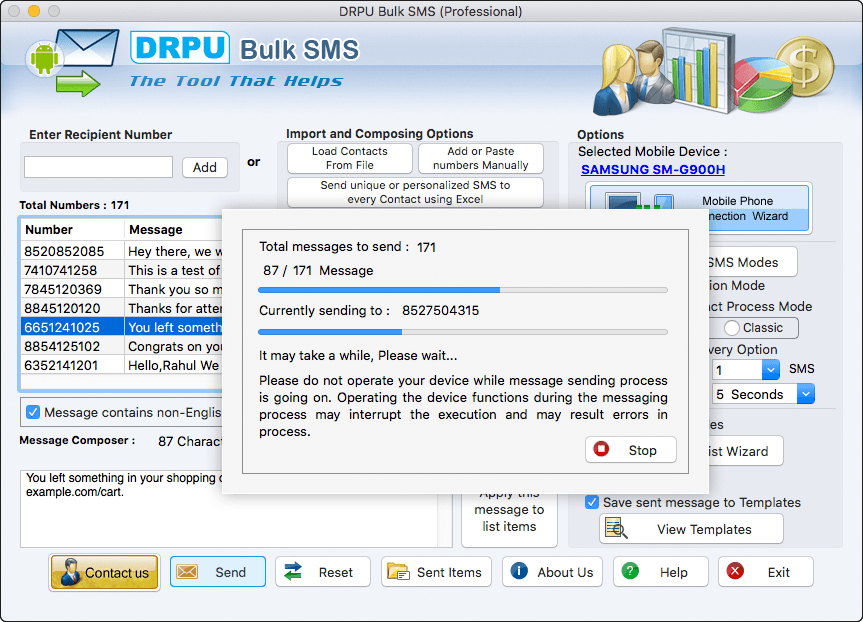Screen dimensions: 863x622
Task: Click the About Us button
Action: (x=552, y=572)
